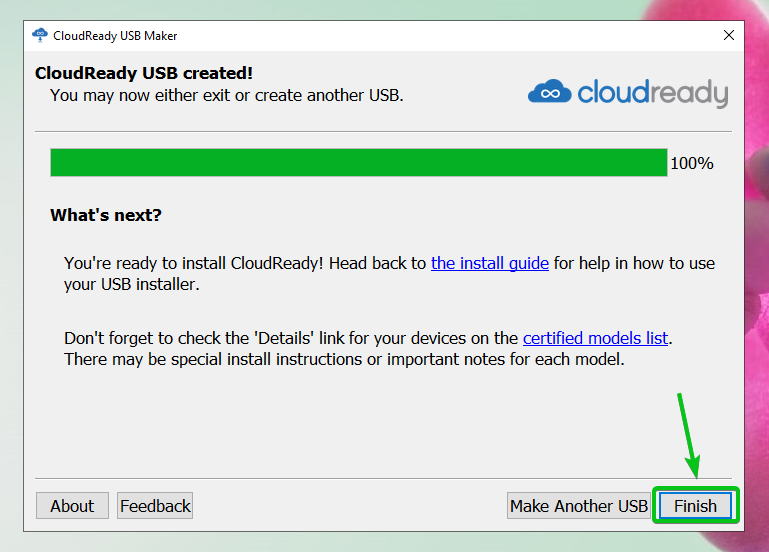Image resolution: width=769 pixels, height=552 pixels.
Task: Select the "What's next?" heading
Action: (x=106, y=215)
